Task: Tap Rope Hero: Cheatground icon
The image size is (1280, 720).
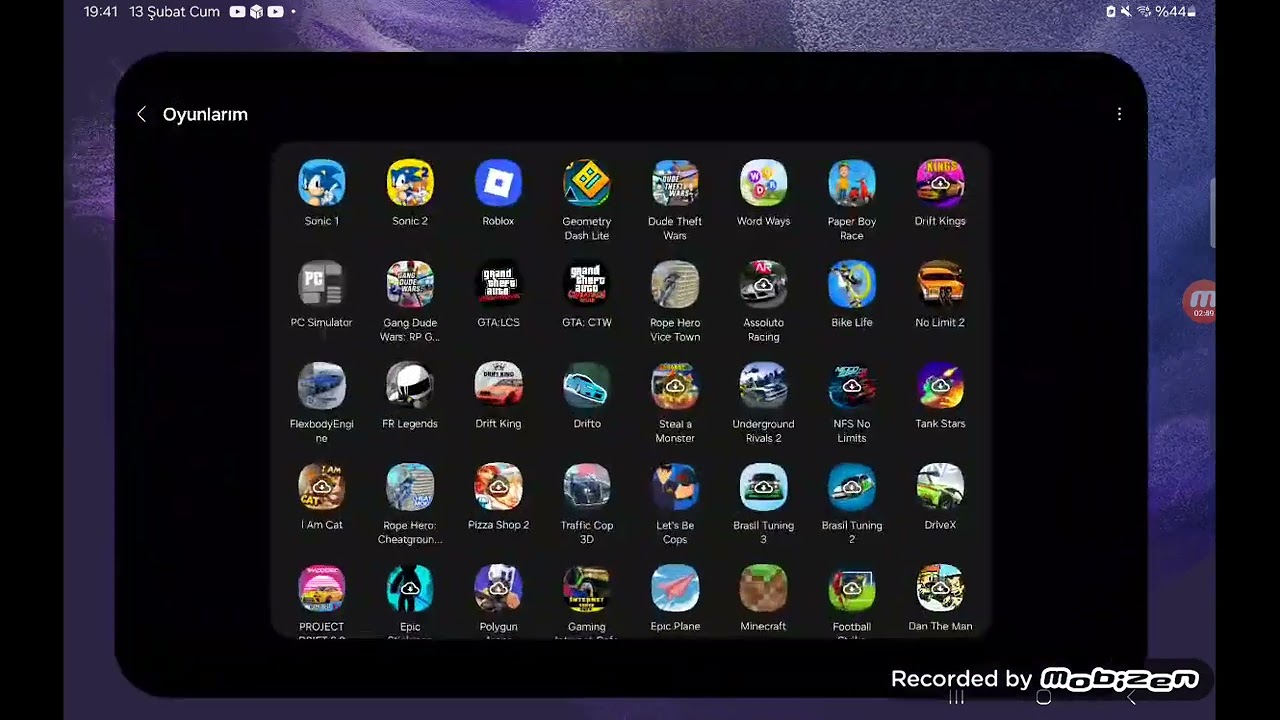Action: click(x=410, y=487)
